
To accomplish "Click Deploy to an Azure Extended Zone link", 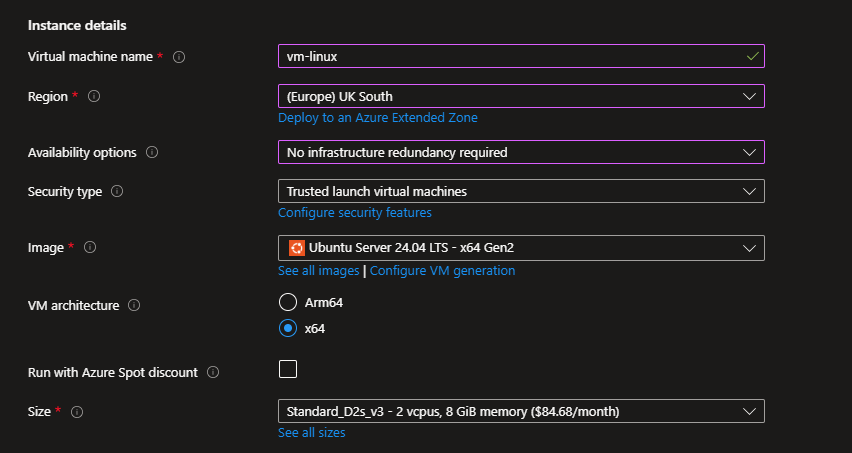I will [377, 118].
